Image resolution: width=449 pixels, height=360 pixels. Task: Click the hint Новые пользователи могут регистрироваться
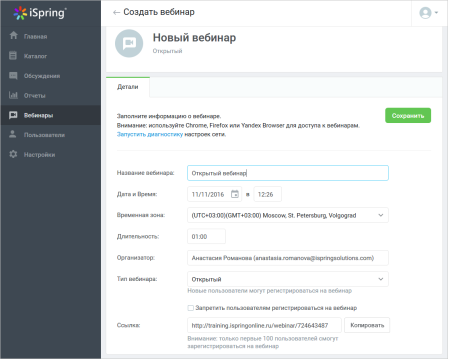click(270, 291)
